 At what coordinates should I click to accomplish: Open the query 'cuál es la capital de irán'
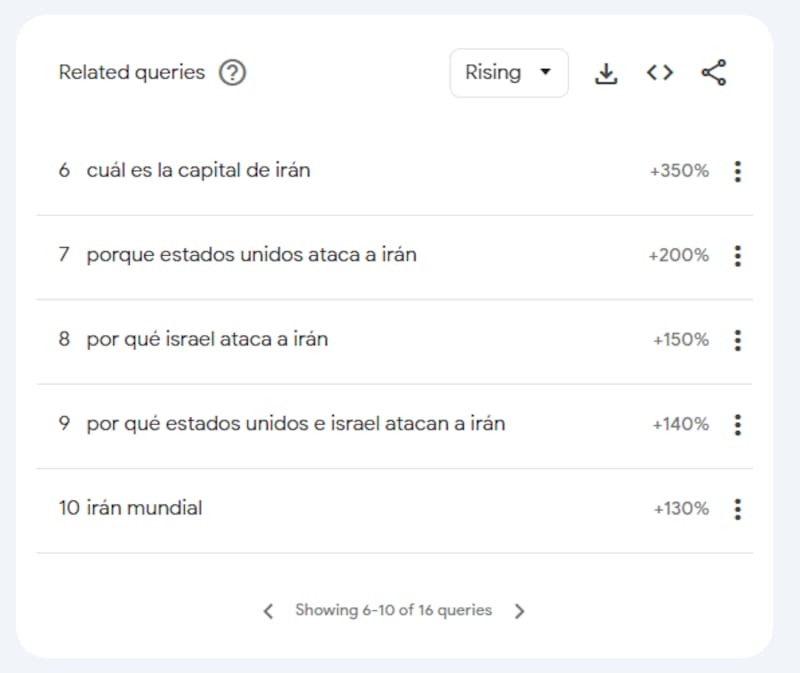pyautogui.click(x=198, y=171)
